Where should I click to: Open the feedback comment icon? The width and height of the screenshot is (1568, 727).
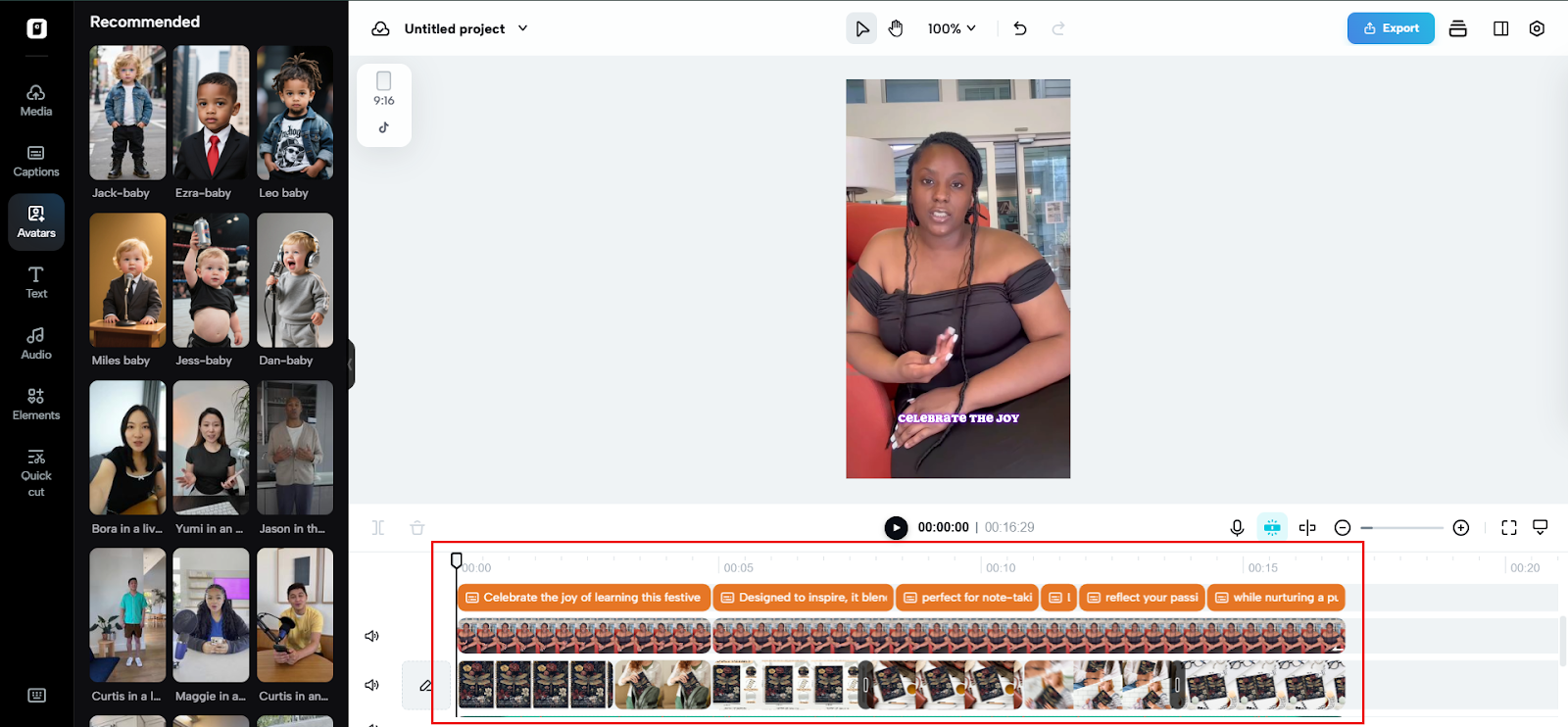coord(1541,527)
